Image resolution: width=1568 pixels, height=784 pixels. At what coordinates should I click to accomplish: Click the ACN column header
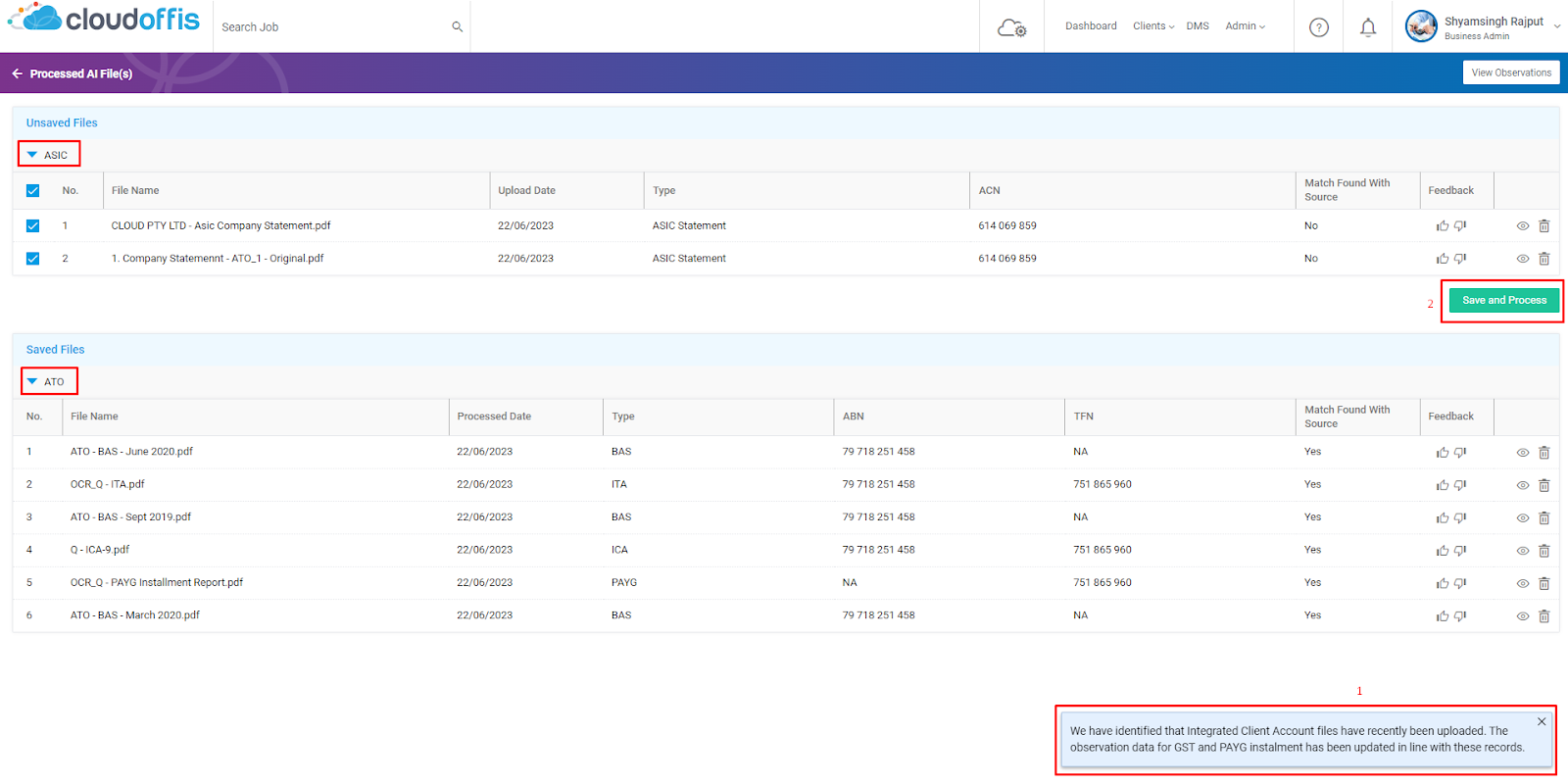coord(989,191)
